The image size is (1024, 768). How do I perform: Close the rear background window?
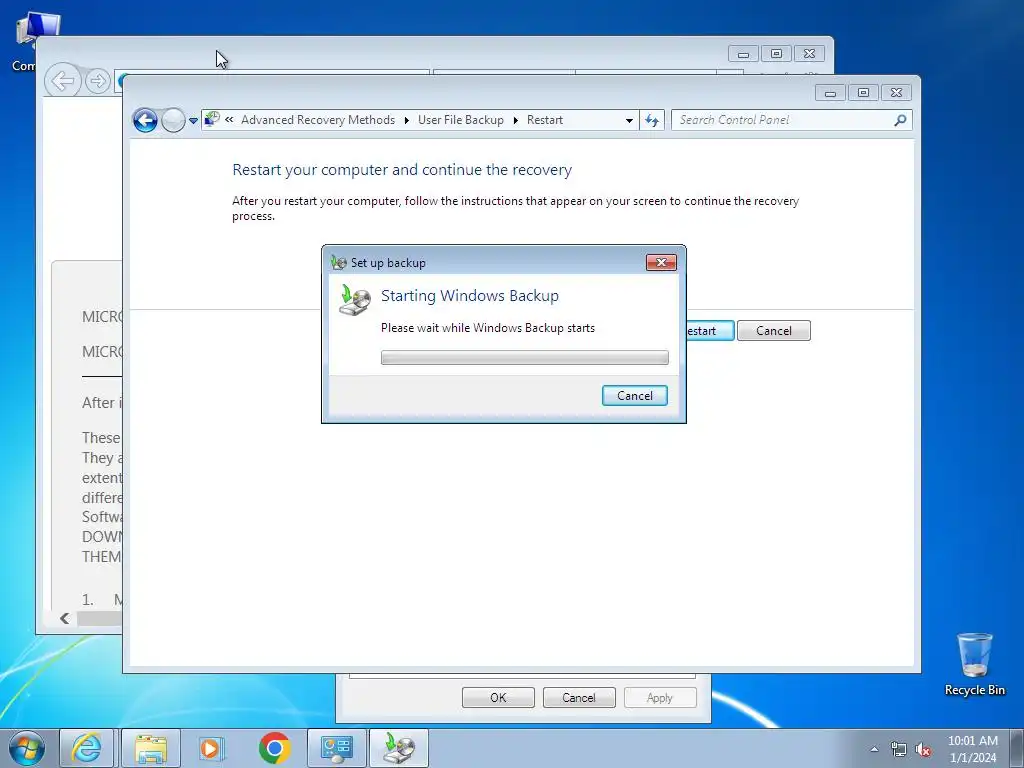[x=809, y=54]
